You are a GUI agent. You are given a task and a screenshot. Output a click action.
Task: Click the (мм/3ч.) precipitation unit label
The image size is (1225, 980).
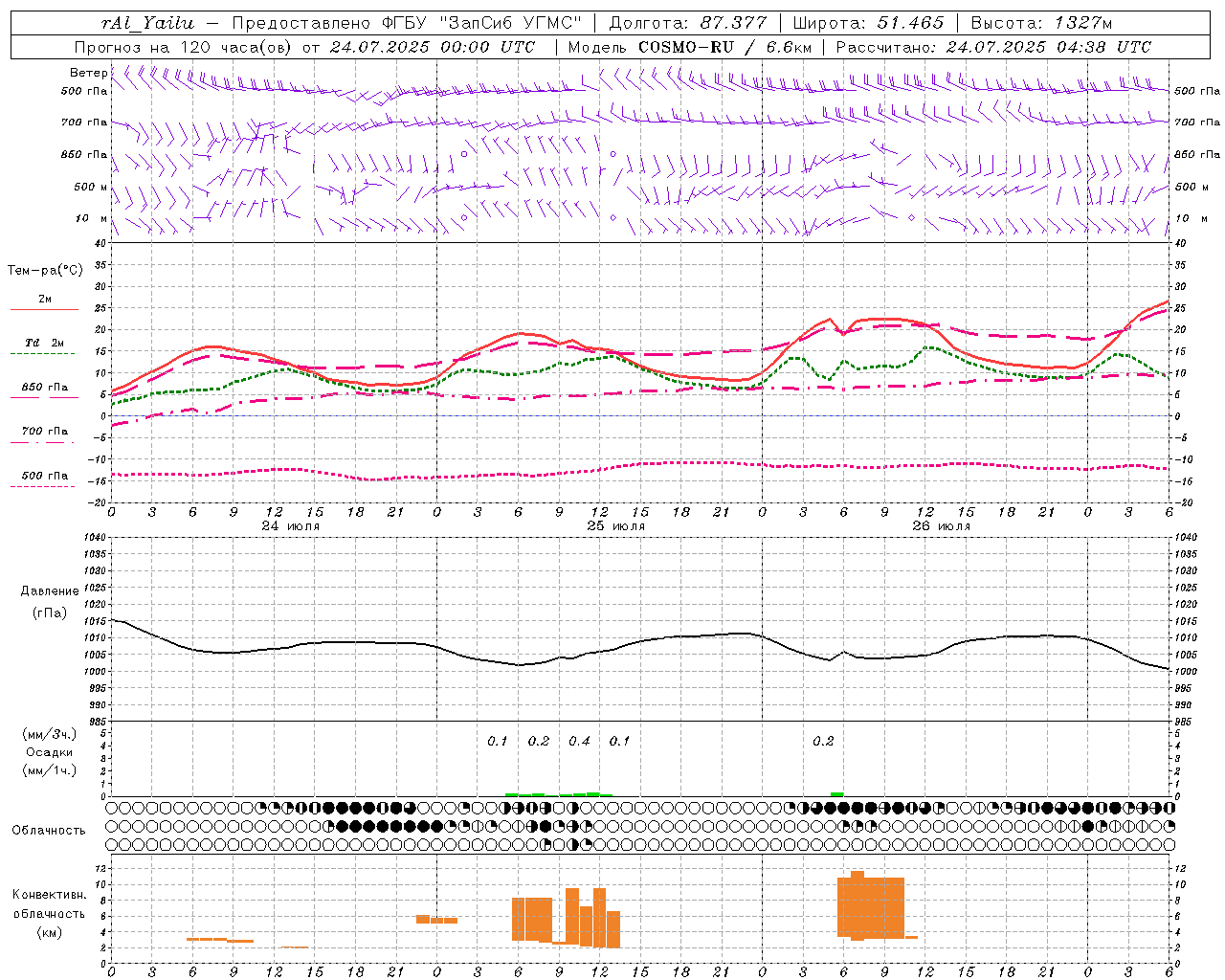(50, 734)
